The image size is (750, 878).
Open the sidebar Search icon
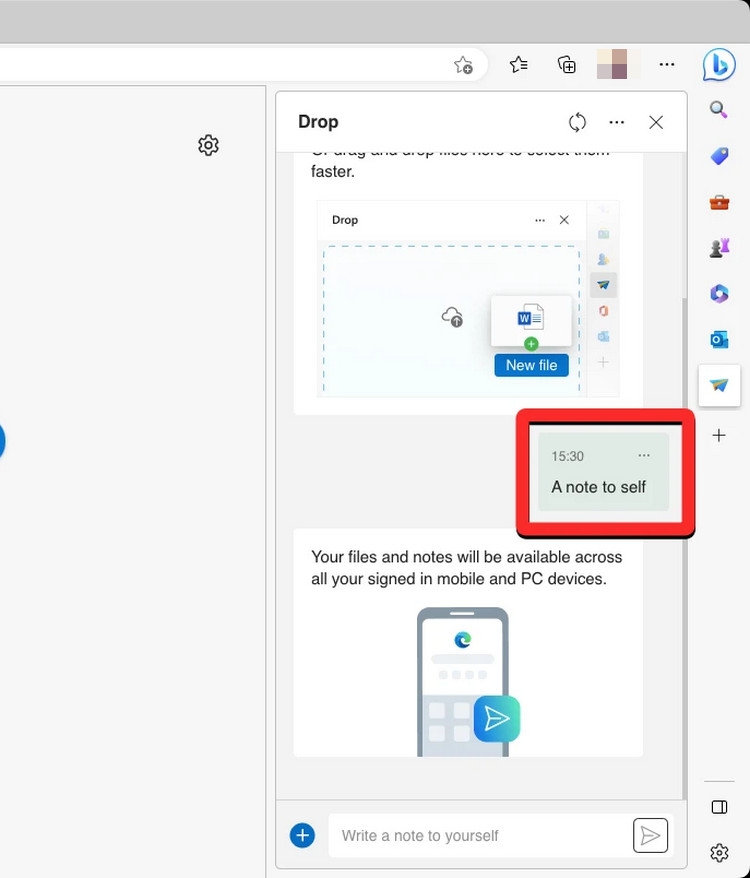pos(719,109)
